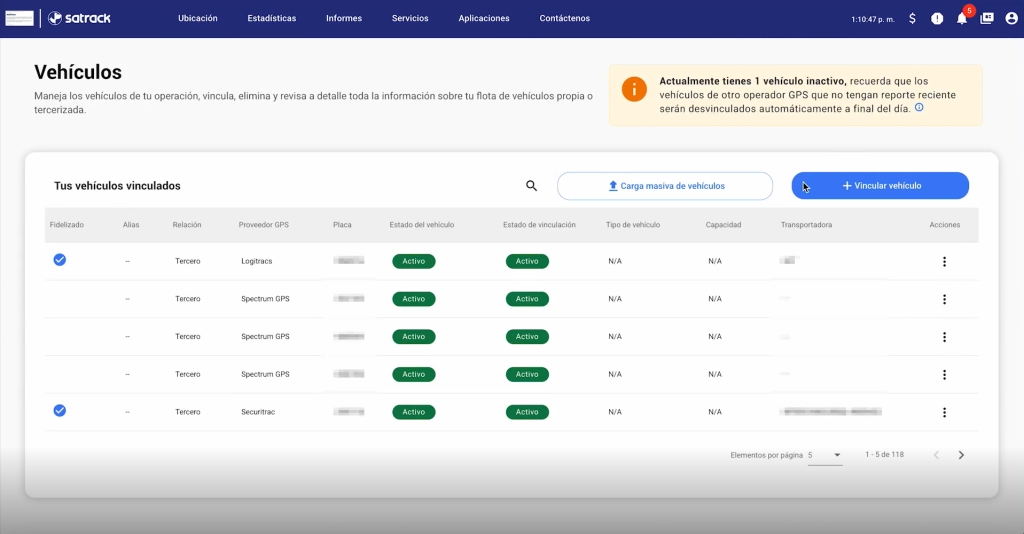This screenshot has height=534, width=1024.
Task: Open the user account profile icon
Action: (x=1011, y=18)
